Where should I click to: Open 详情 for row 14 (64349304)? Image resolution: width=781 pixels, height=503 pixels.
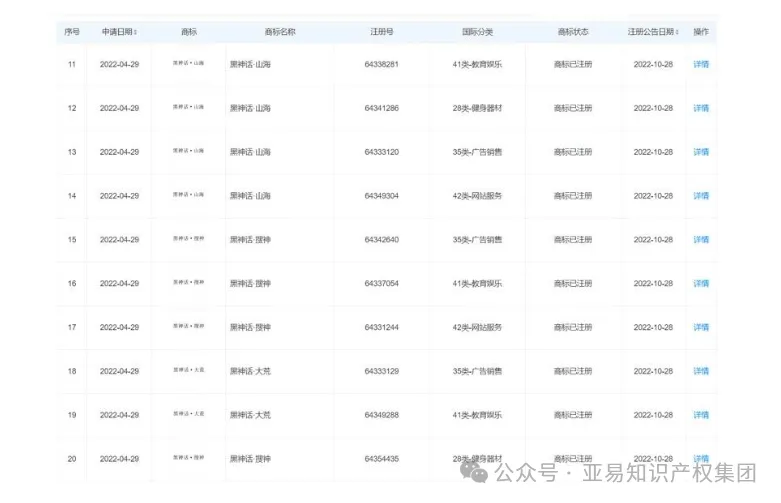coord(701,196)
